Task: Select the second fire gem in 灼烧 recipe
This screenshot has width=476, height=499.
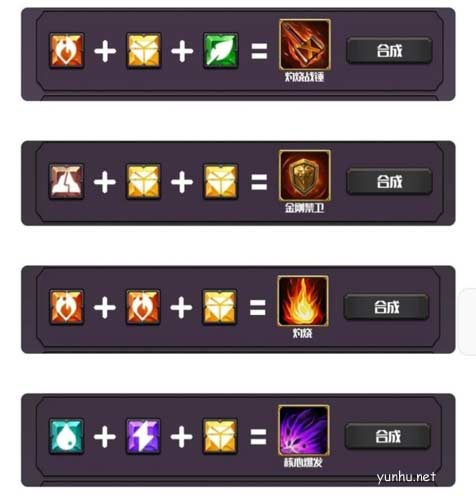Action: click(x=143, y=307)
